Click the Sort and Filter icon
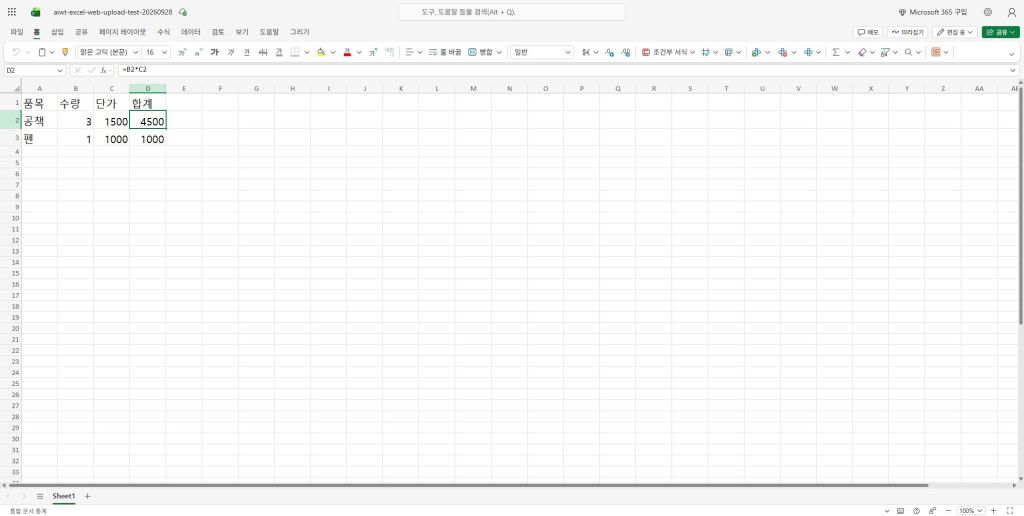Screen dimensions: 1024x516 pos(885,52)
